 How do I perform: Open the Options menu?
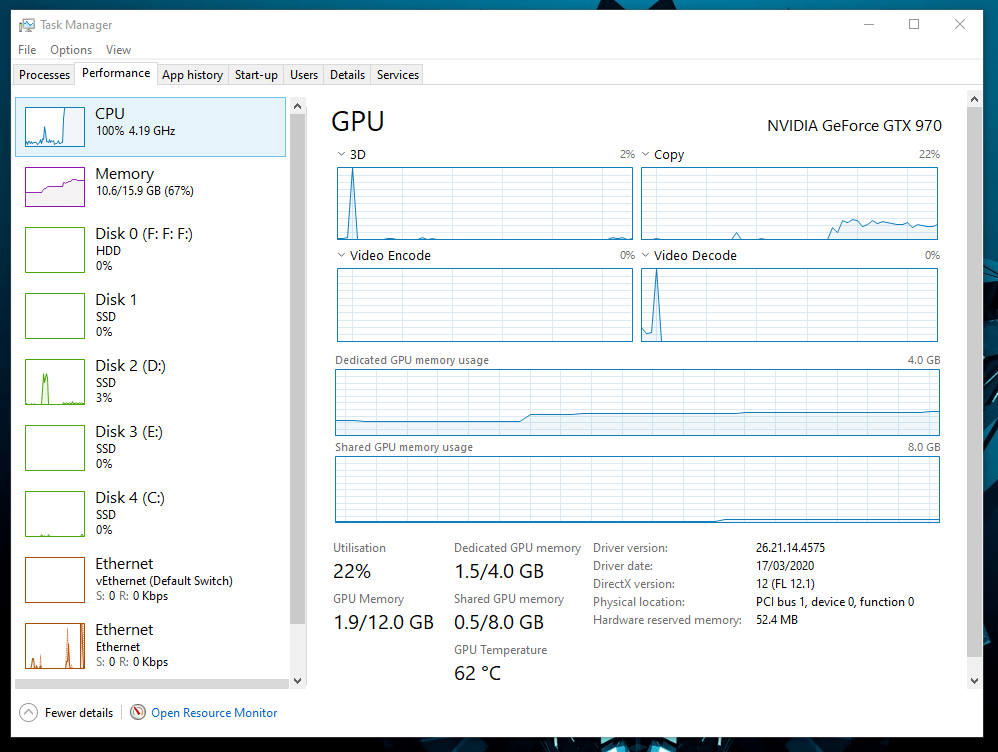[71, 50]
